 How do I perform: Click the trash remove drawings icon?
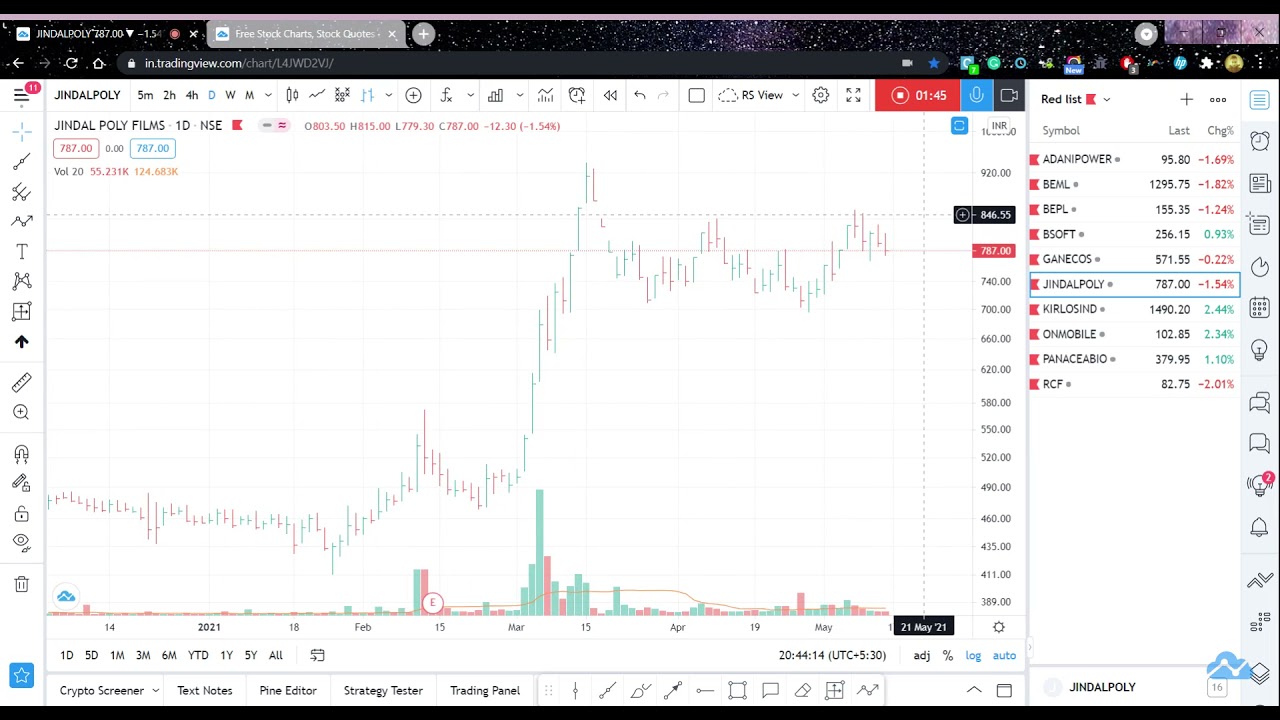[x=21, y=584]
